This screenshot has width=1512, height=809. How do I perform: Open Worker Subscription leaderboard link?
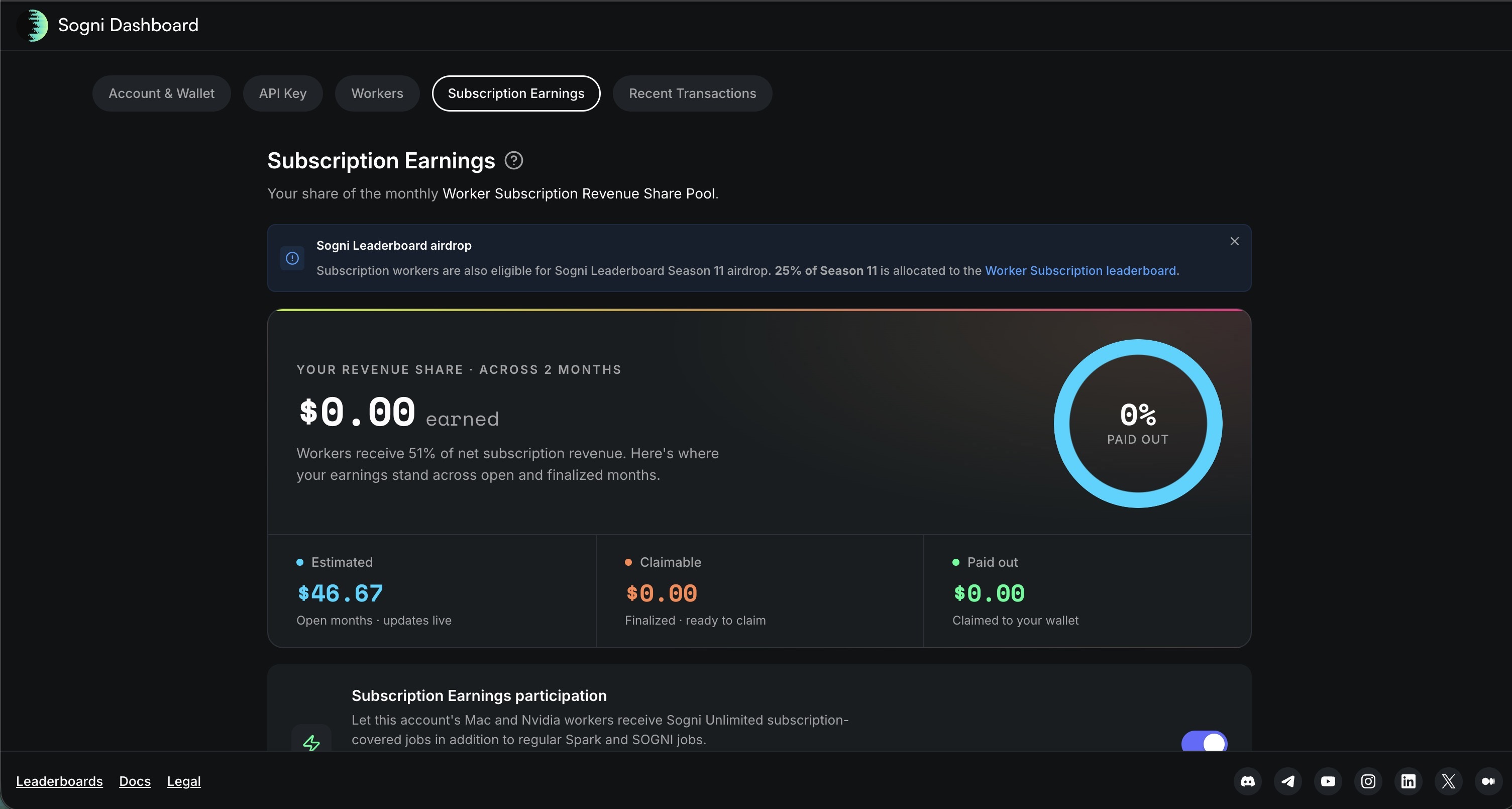(1080, 271)
